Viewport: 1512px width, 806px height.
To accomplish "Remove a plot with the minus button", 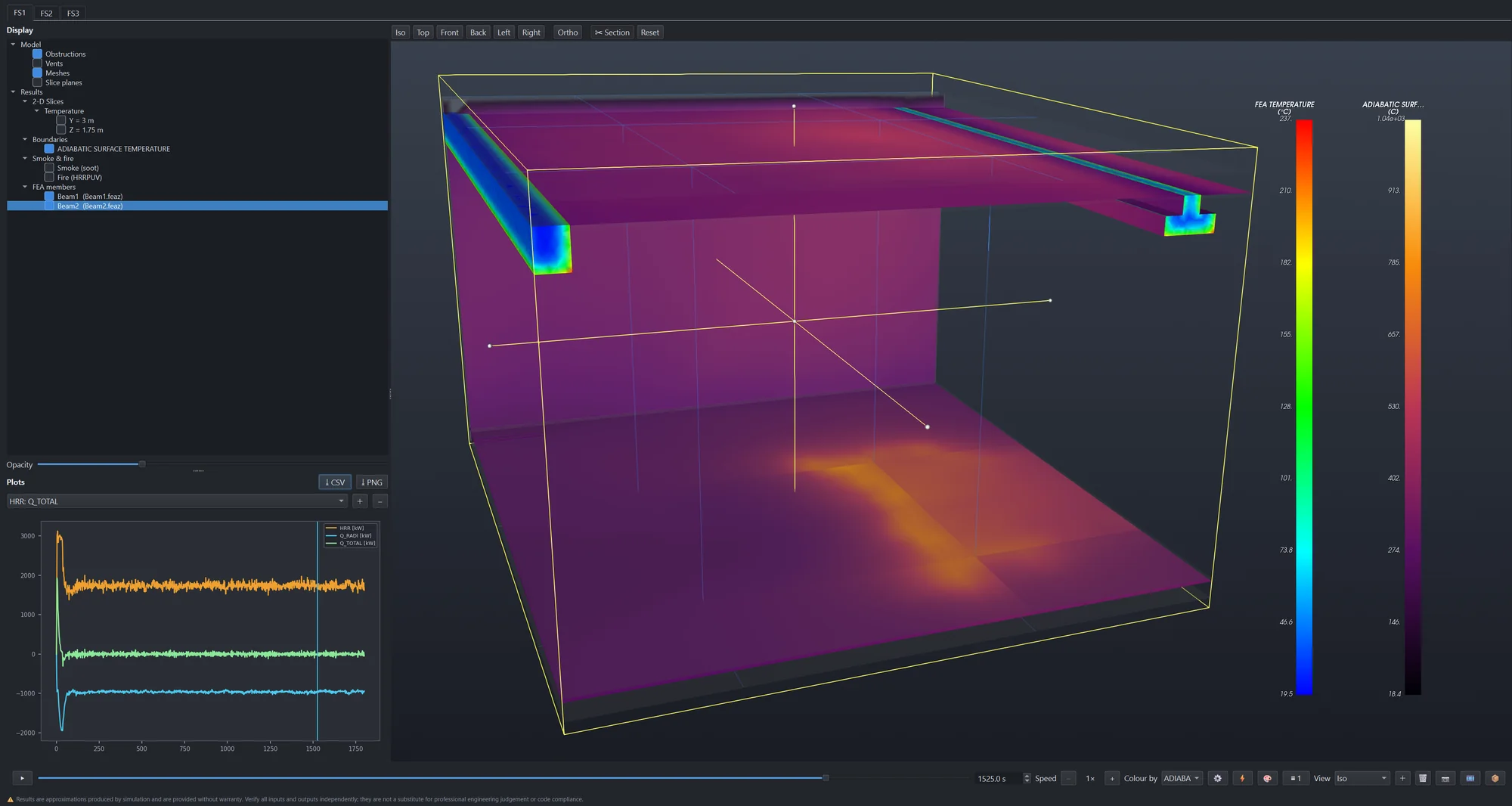I will [380, 501].
